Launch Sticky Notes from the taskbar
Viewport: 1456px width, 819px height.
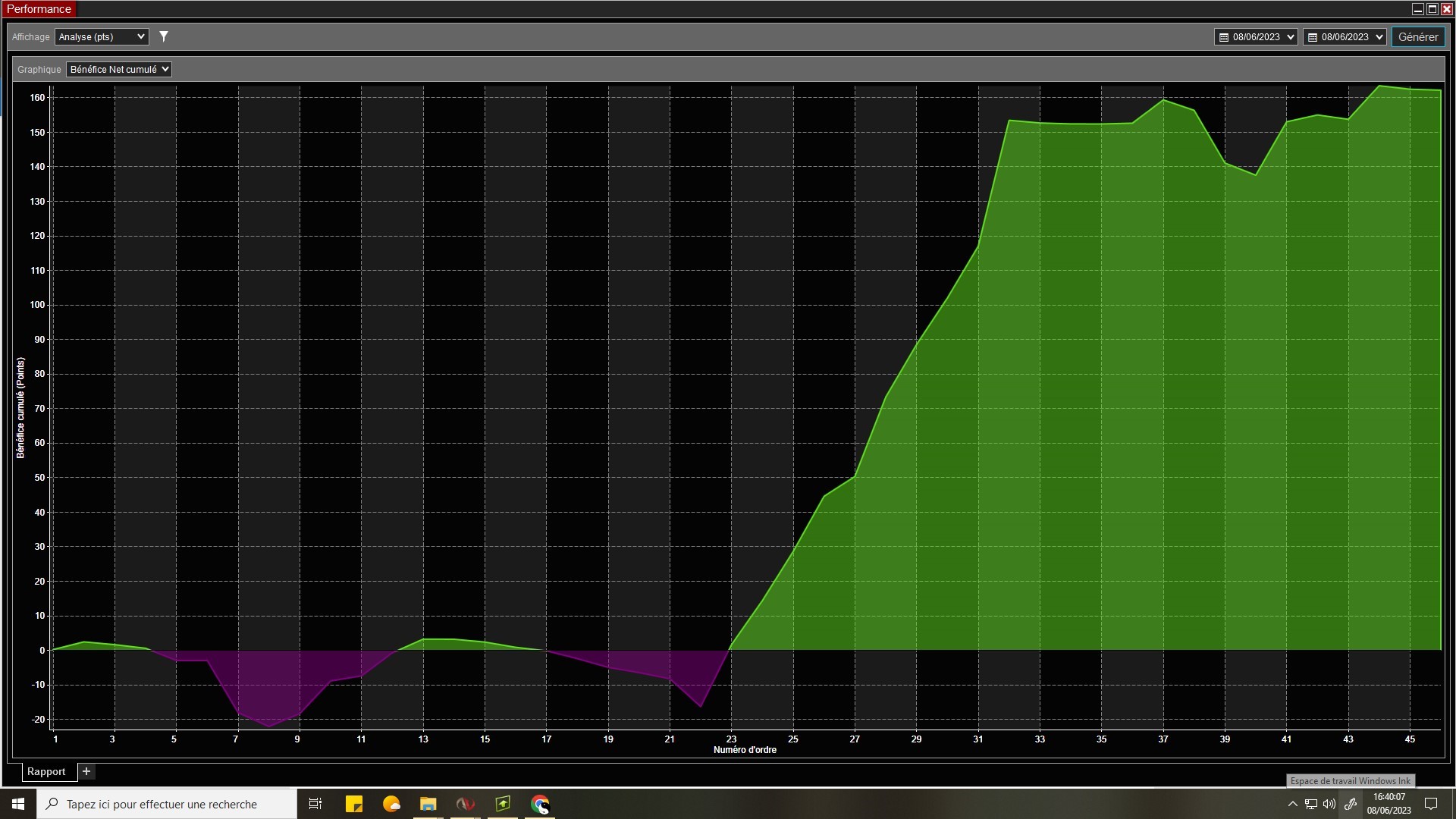(353, 804)
